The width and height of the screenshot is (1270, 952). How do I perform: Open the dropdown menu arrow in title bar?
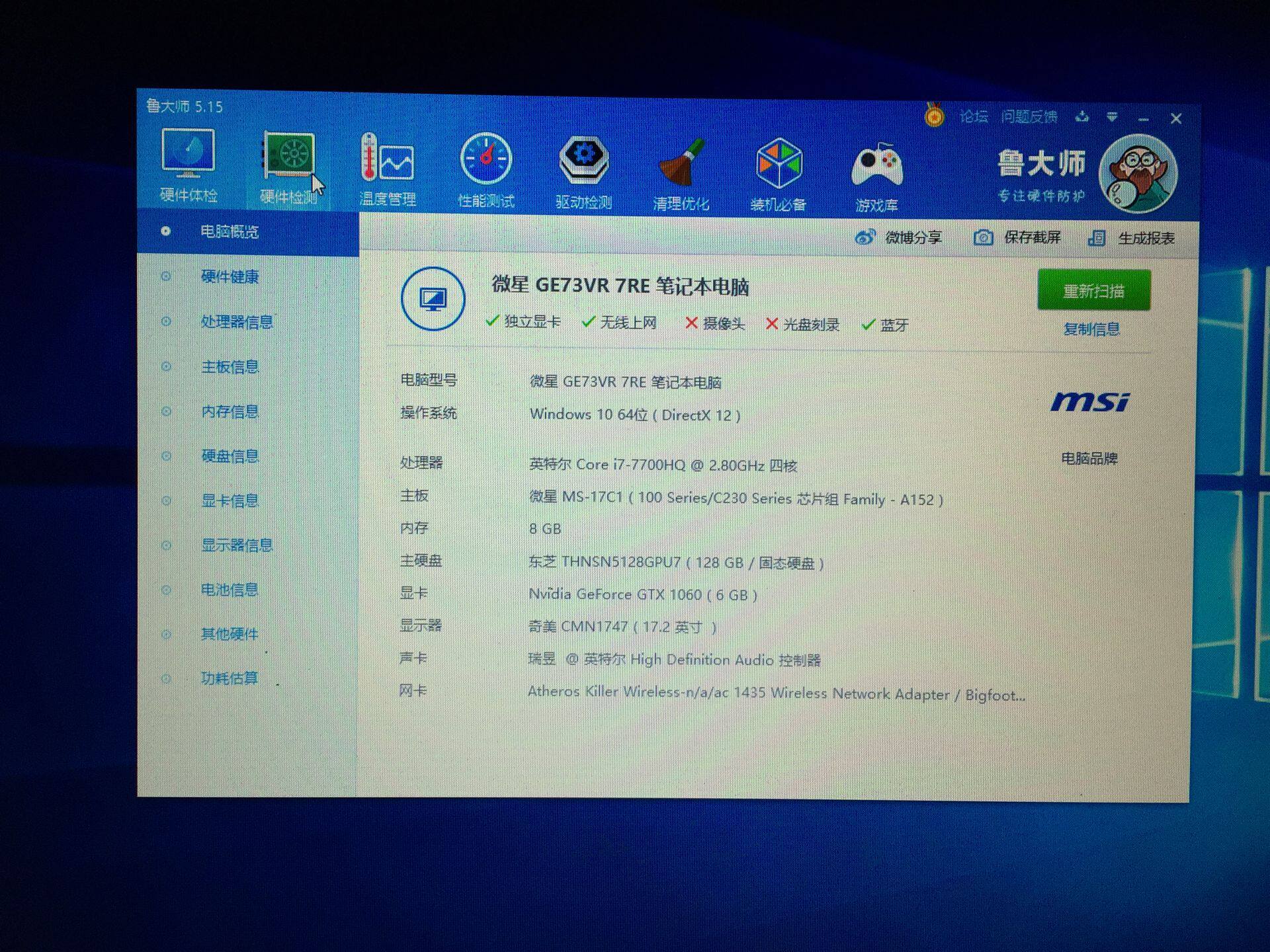pos(1113,118)
